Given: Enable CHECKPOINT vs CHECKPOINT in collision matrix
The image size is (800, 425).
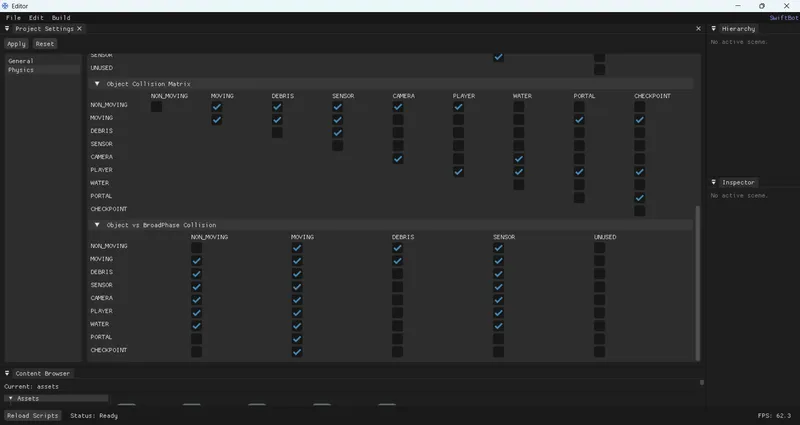Looking at the screenshot, I should pyautogui.click(x=640, y=211).
